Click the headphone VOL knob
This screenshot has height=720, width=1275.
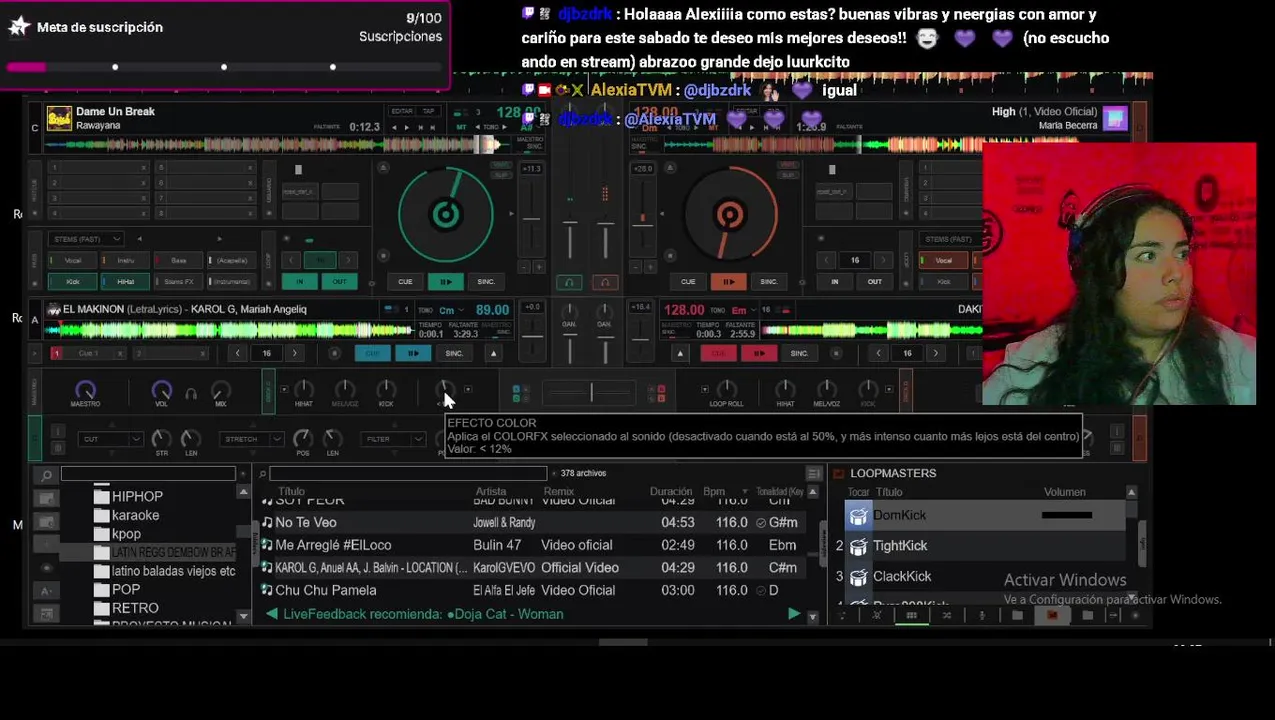click(161, 390)
